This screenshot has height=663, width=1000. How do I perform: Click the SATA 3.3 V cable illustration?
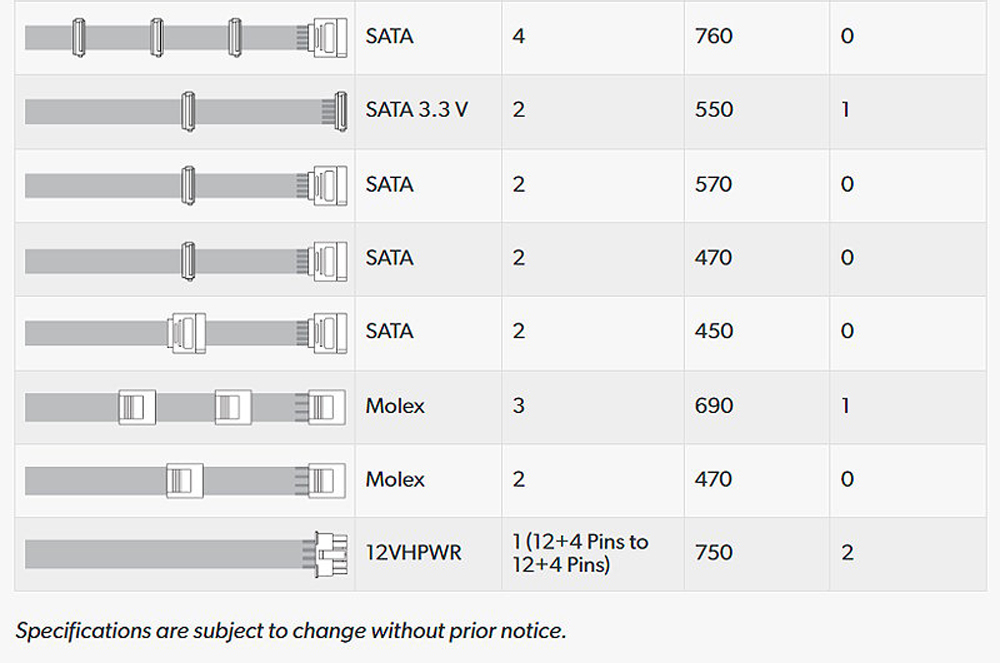[185, 110]
